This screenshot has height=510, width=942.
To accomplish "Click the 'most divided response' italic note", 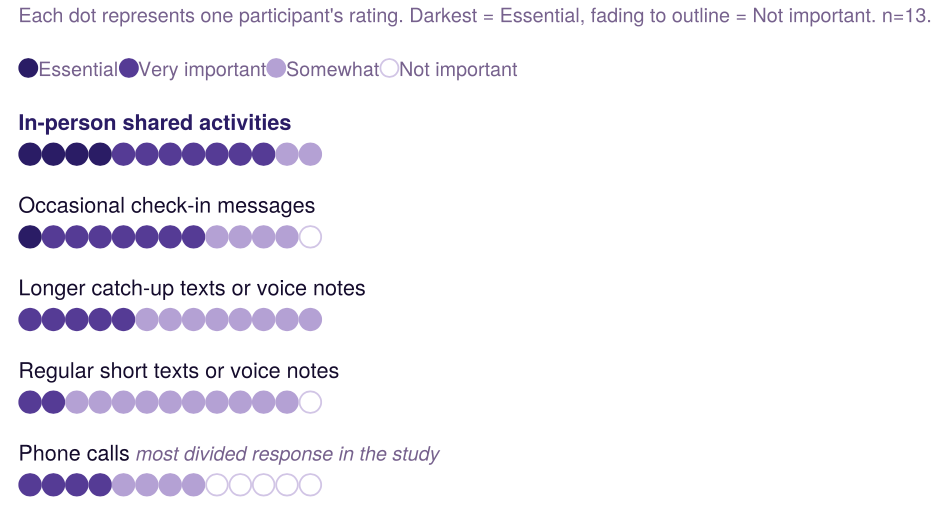I will pyautogui.click(x=288, y=454).
